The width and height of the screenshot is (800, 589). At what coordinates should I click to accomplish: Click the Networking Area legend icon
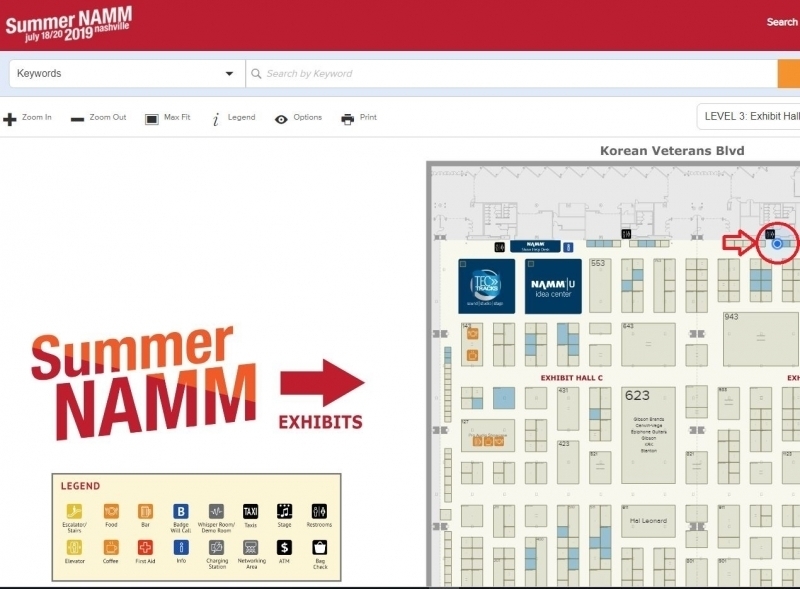(251, 548)
